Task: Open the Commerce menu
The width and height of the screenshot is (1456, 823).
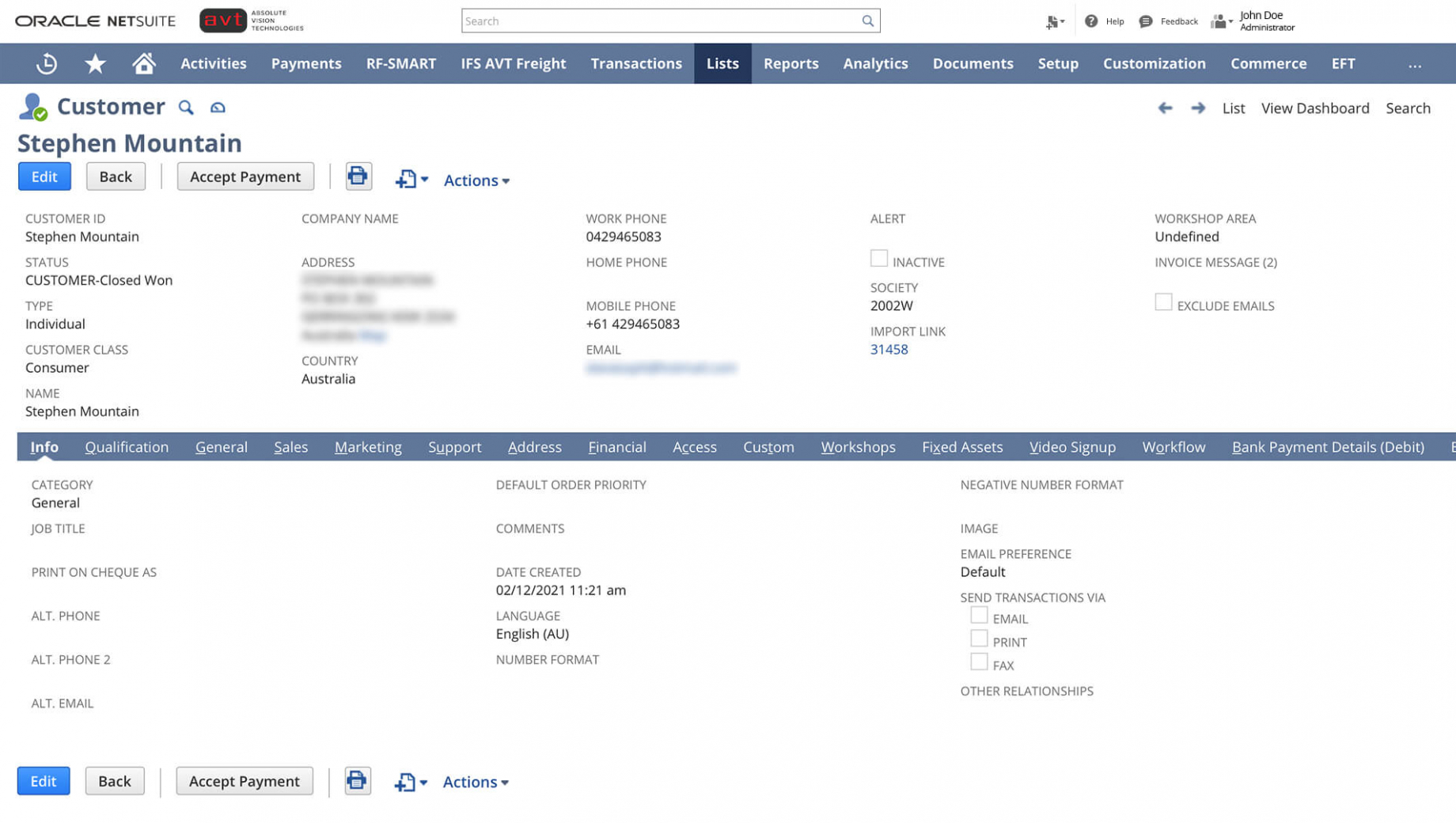Action: 1268,63
